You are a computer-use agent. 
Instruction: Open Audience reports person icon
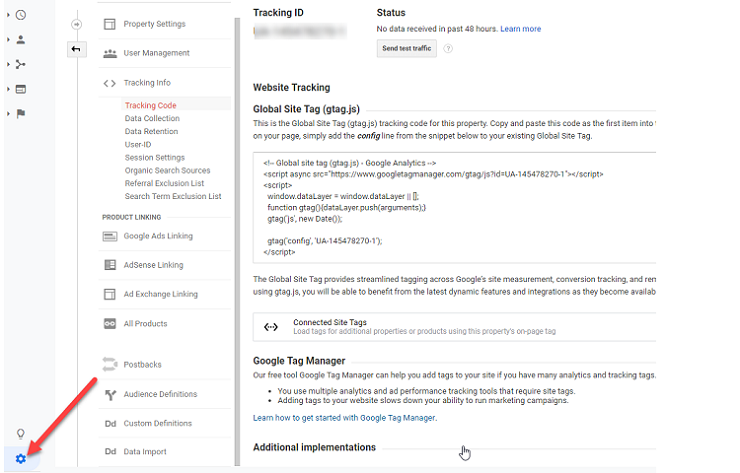tap(21, 40)
